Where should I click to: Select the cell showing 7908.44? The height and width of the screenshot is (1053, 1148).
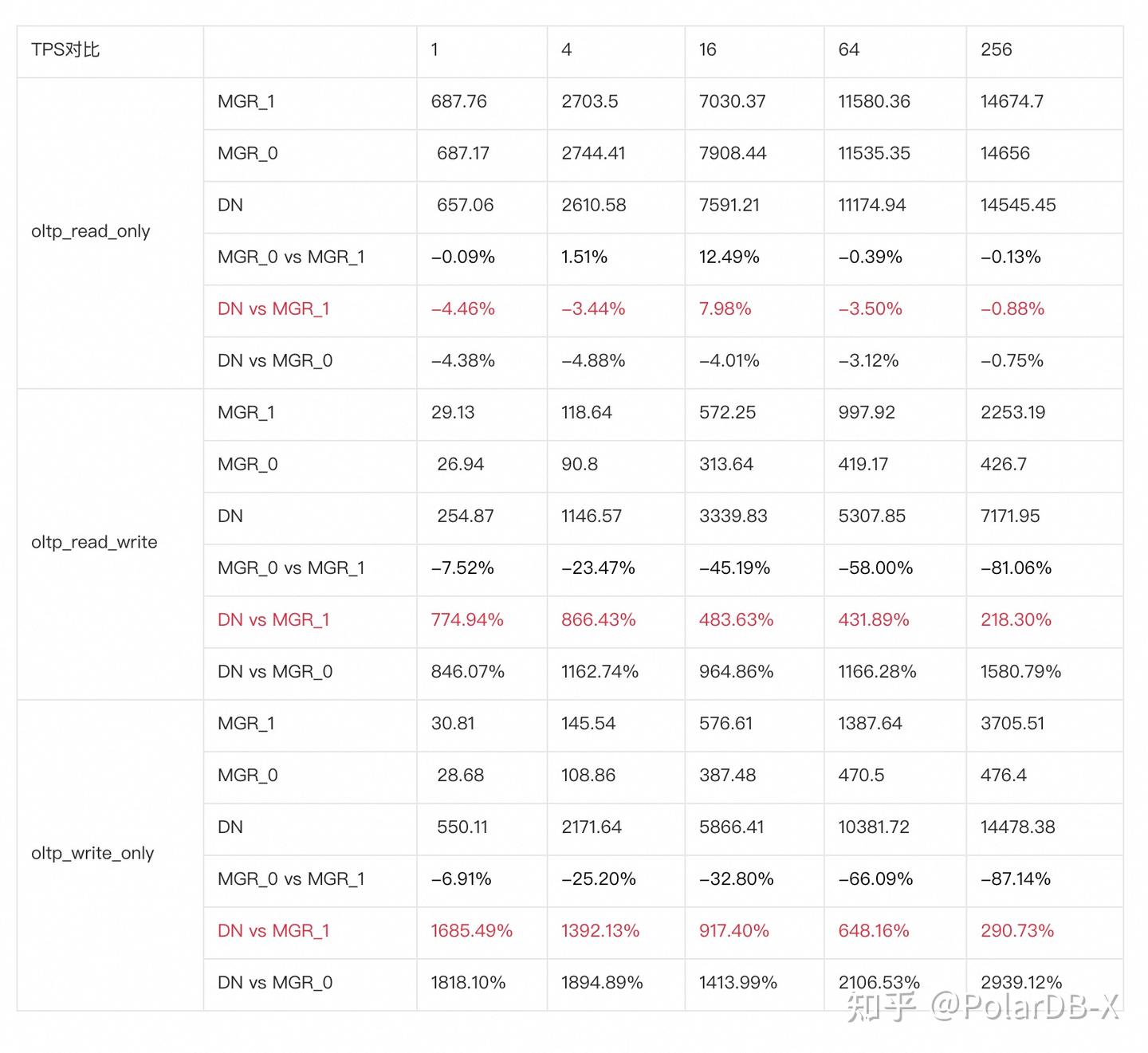732,154
